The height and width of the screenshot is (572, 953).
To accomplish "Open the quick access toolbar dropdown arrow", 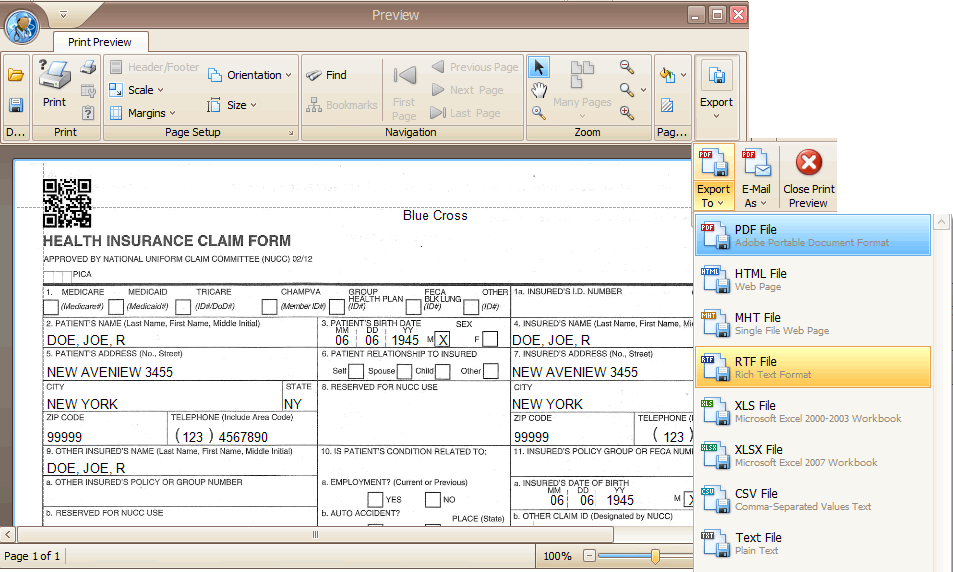I will point(63,14).
